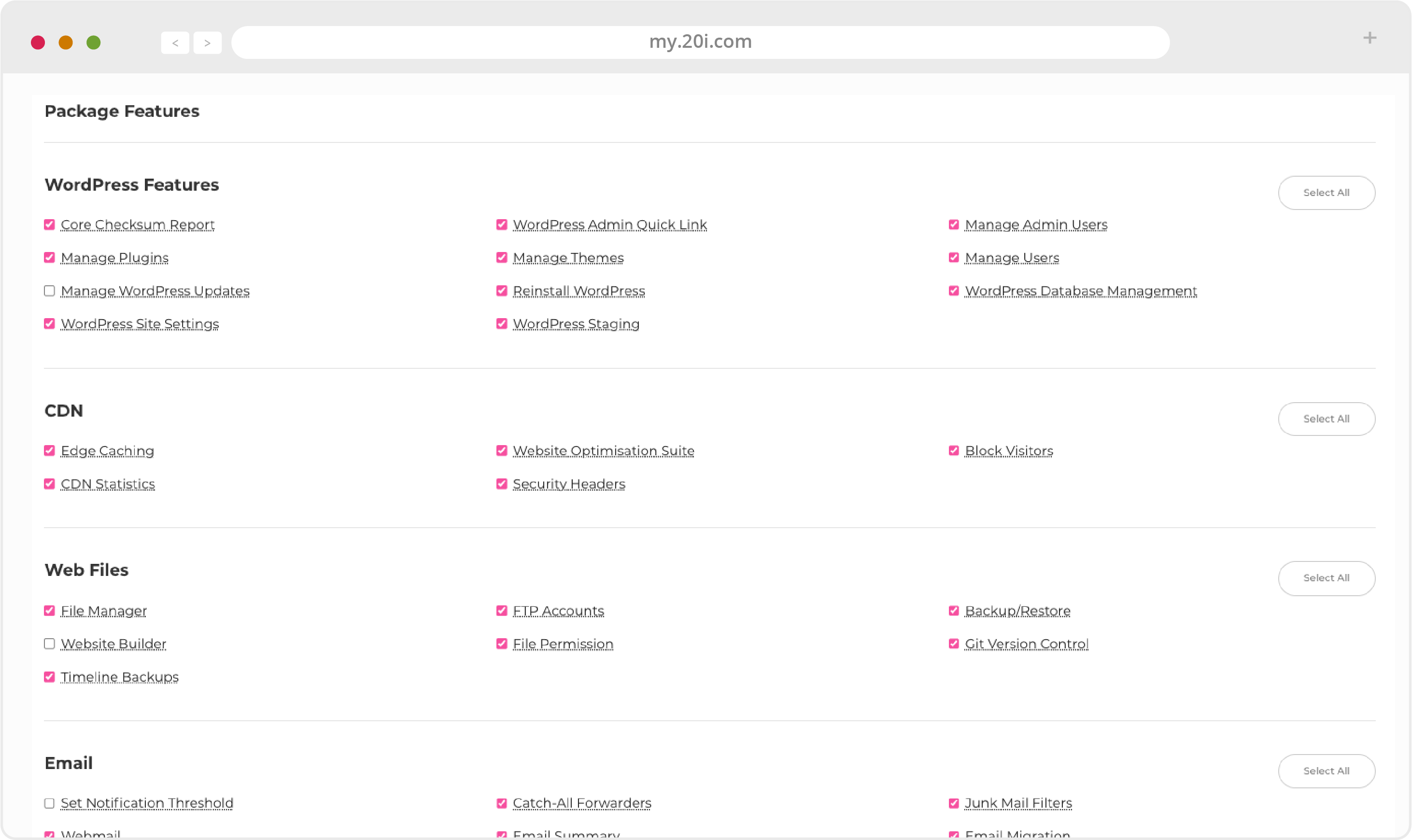
Task: Click the Git Version Control icon
Action: pos(954,643)
